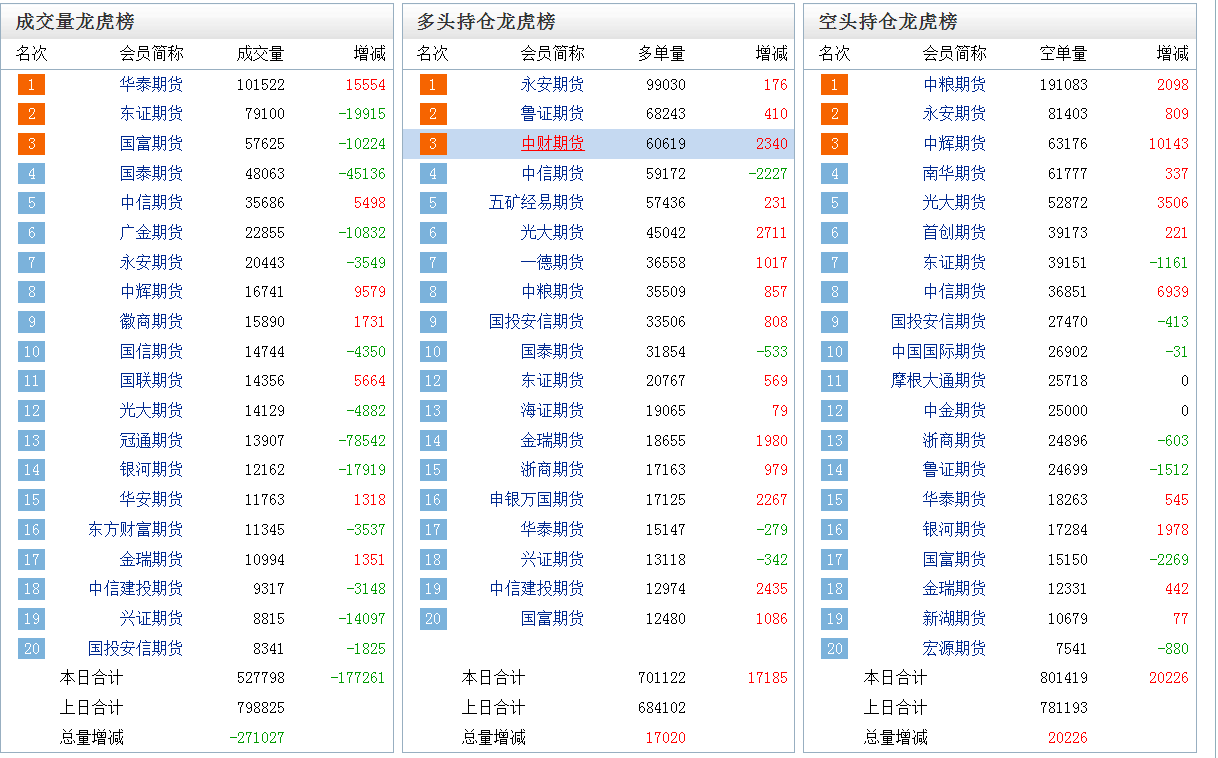1218x758 pixels.
Task: Select the volume value 101522
Action: [x=261, y=85]
